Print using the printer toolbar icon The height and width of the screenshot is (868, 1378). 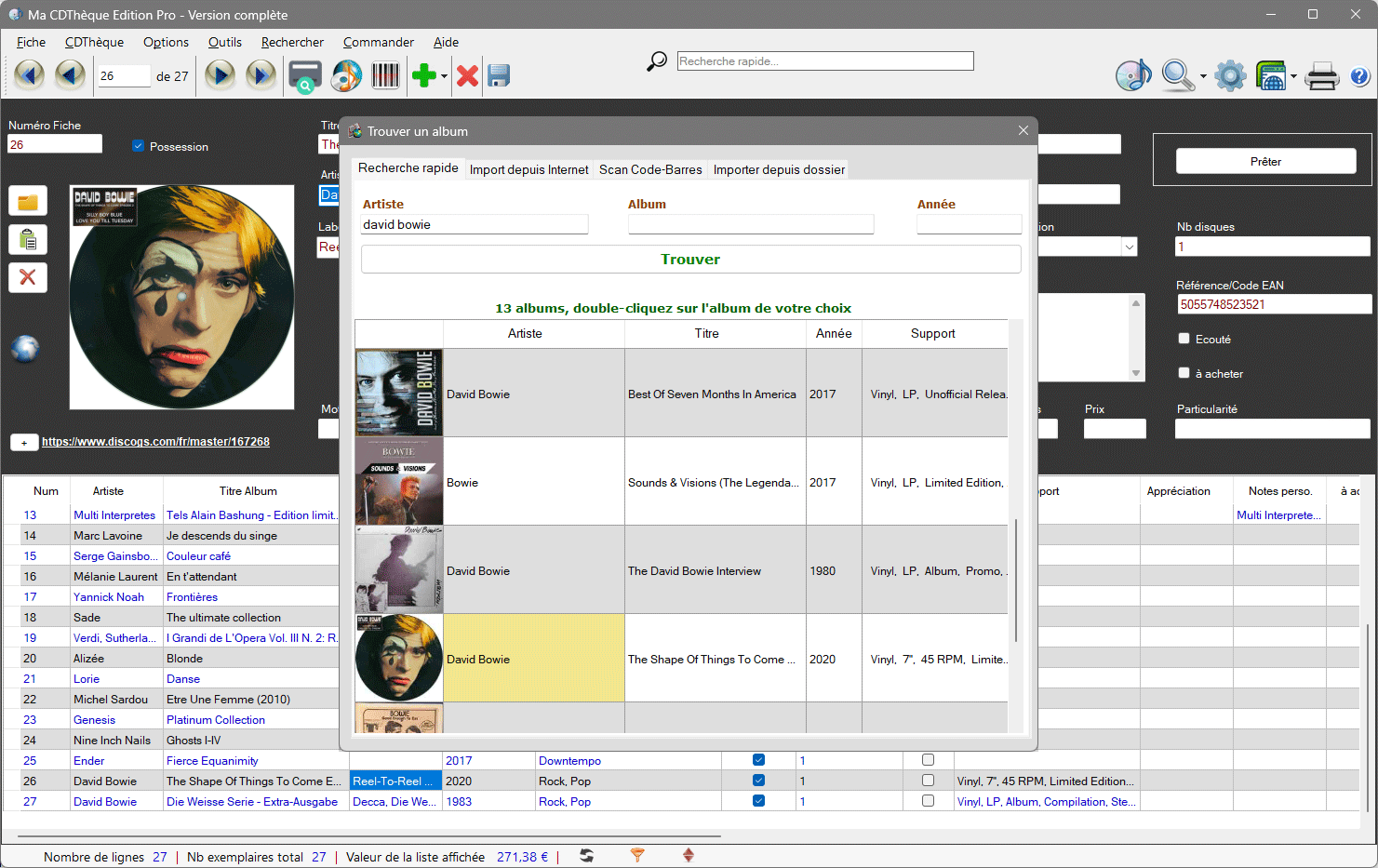[1322, 75]
